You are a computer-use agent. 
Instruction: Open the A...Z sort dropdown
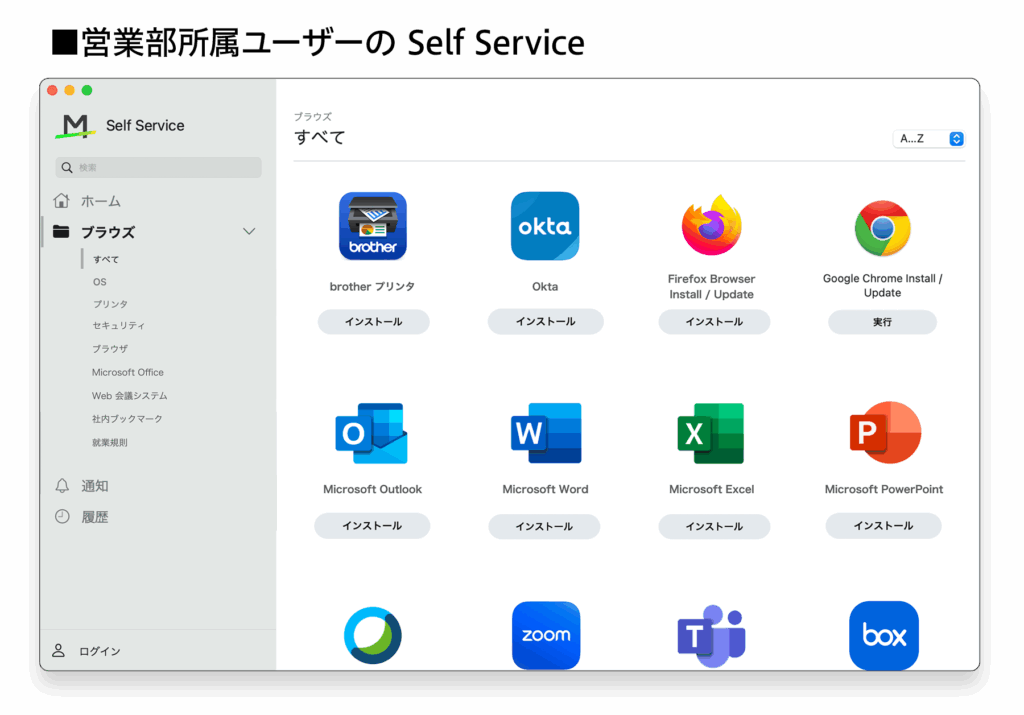928,139
